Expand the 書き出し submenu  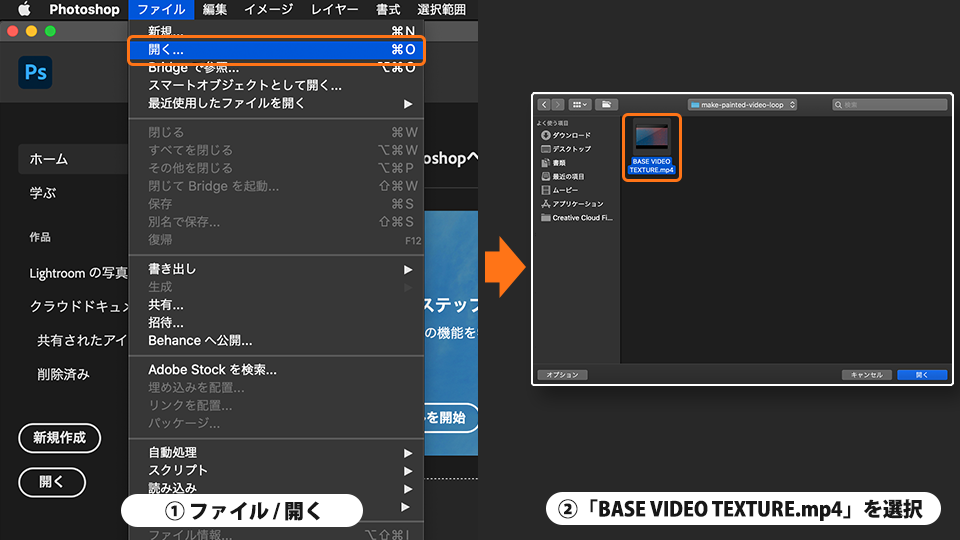point(276,269)
